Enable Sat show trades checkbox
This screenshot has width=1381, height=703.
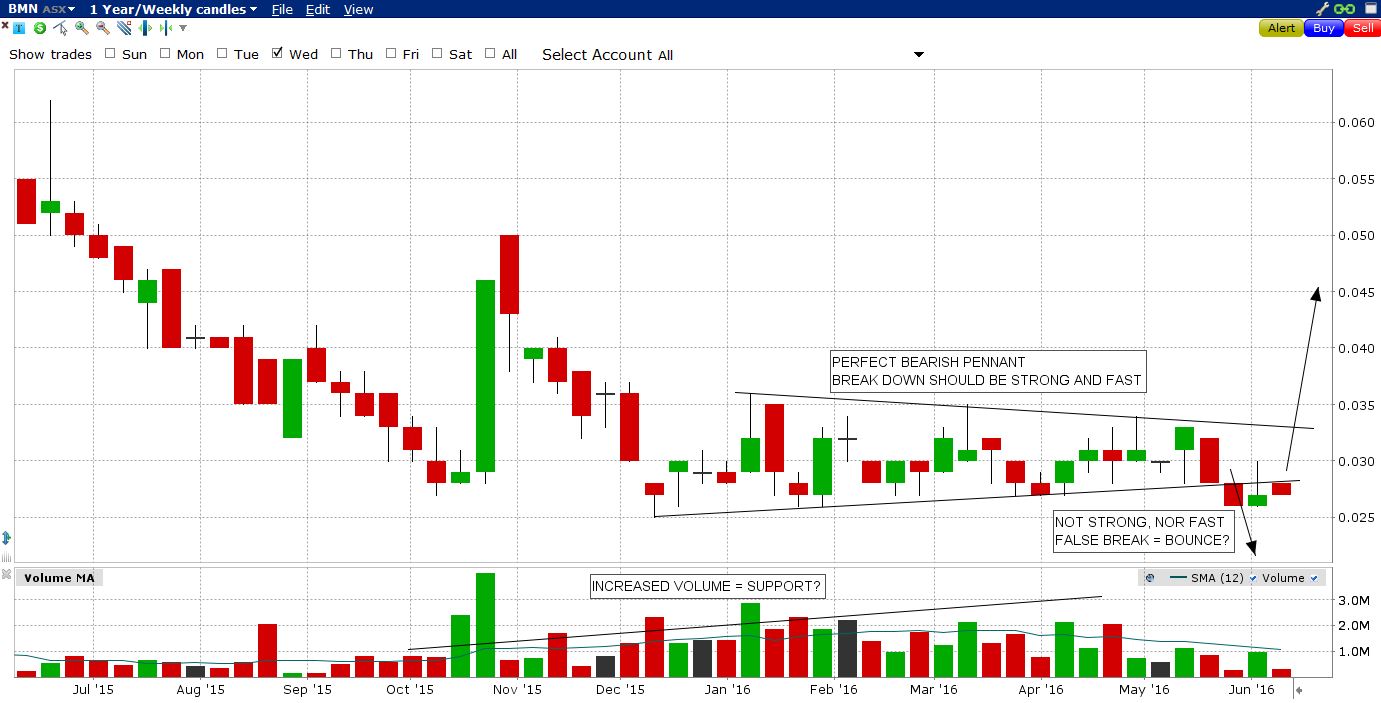coord(438,54)
